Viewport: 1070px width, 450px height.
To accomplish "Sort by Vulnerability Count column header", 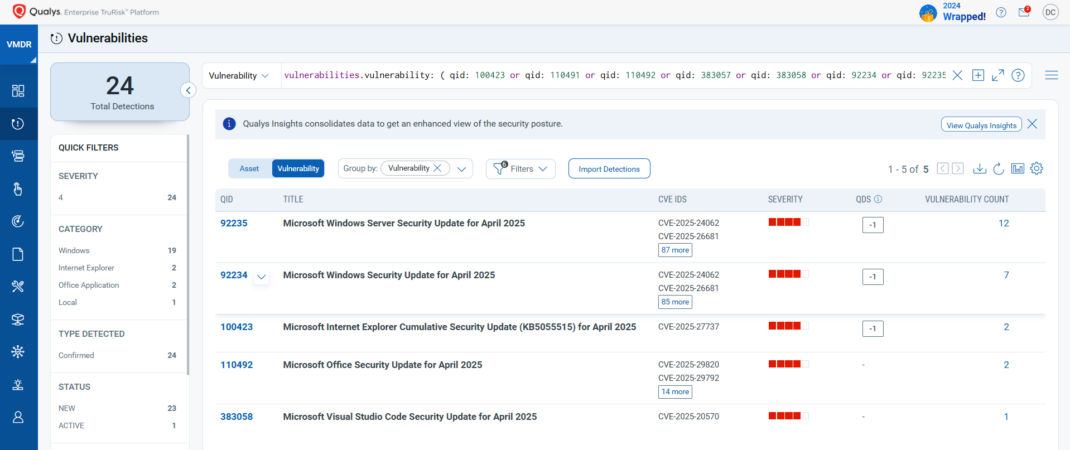I will point(966,199).
